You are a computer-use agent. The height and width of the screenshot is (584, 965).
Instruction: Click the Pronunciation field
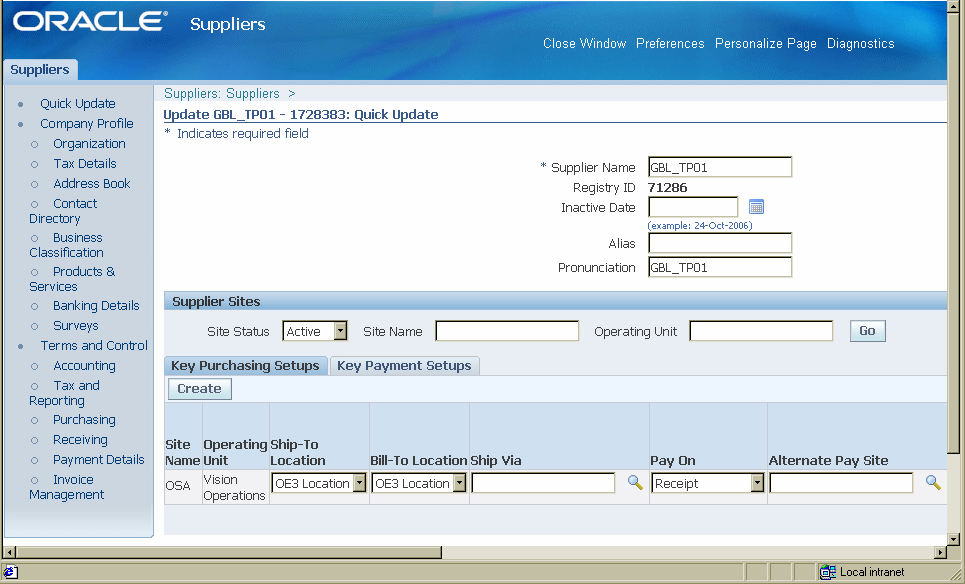pos(719,267)
